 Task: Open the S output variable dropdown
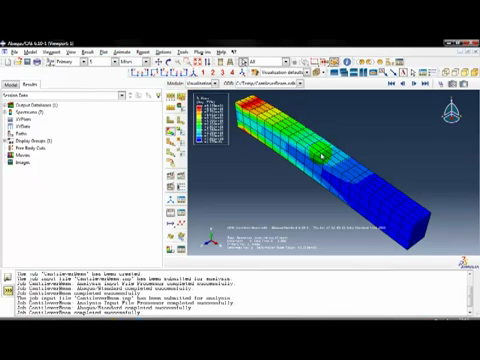click(x=115, y=62)
